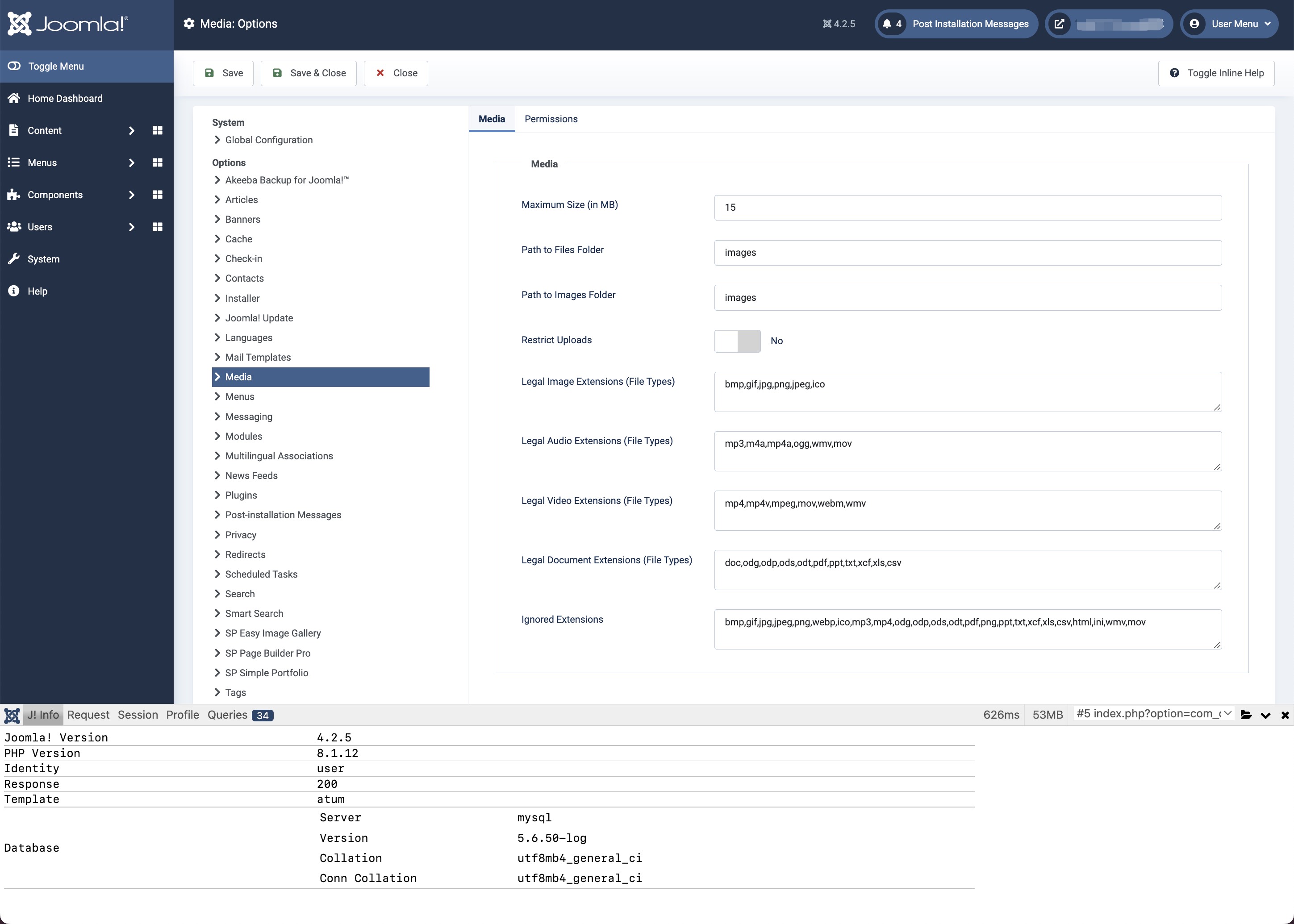Switch to the Permissions tab
The height and width of the screenshot is (924, 1294).
click(551, 119)
